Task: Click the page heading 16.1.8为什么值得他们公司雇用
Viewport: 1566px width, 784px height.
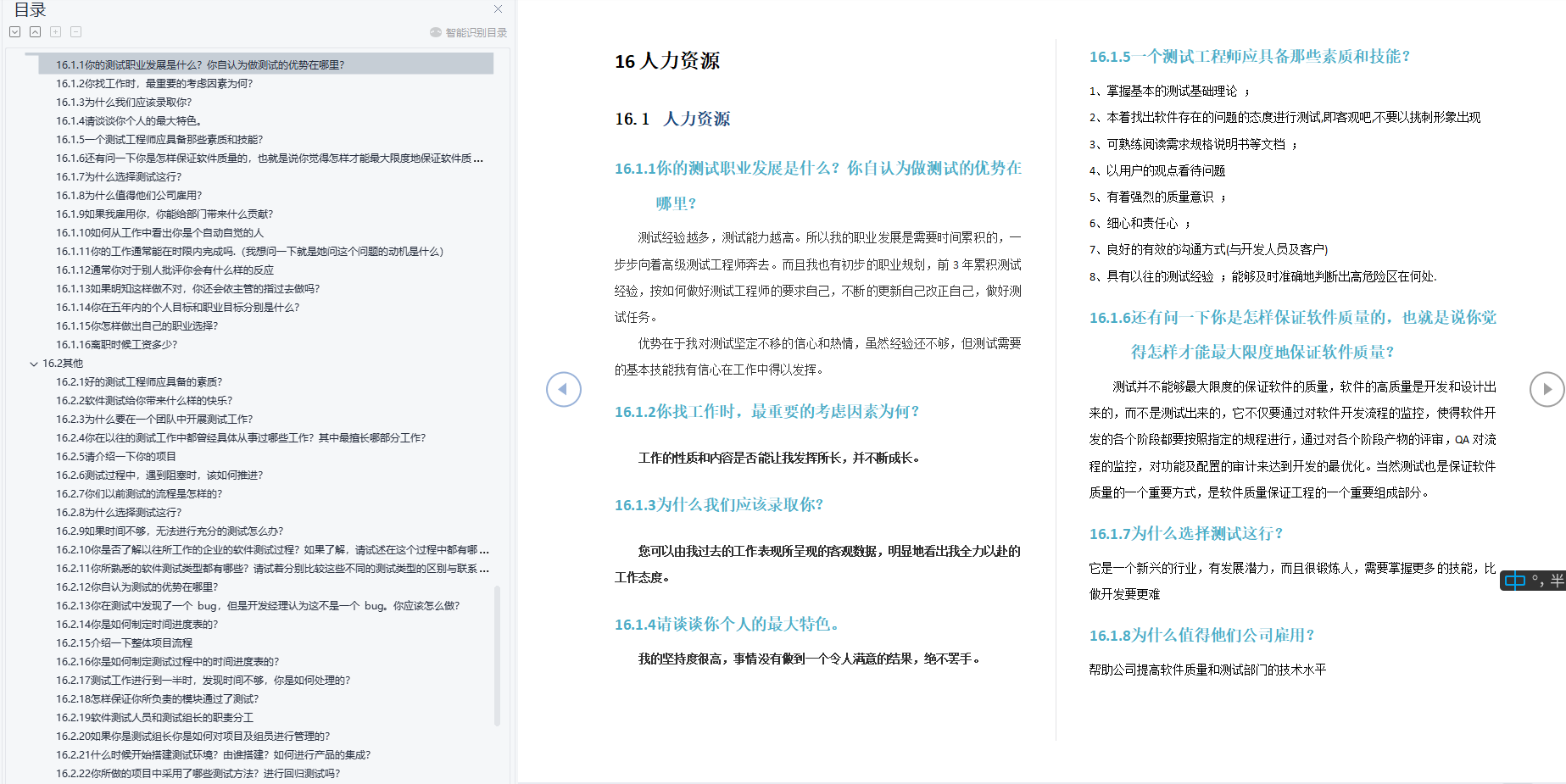Action: pyautogui.click(x=1202, y=636)
